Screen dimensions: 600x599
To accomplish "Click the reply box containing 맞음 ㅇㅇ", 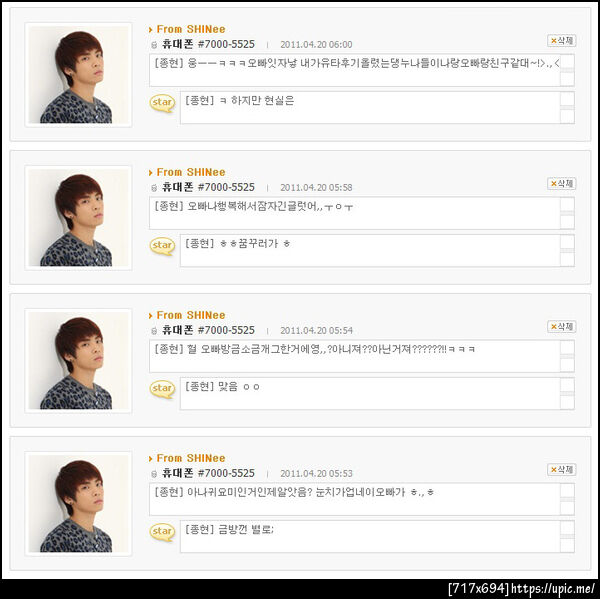I will (x=370, y=393).
